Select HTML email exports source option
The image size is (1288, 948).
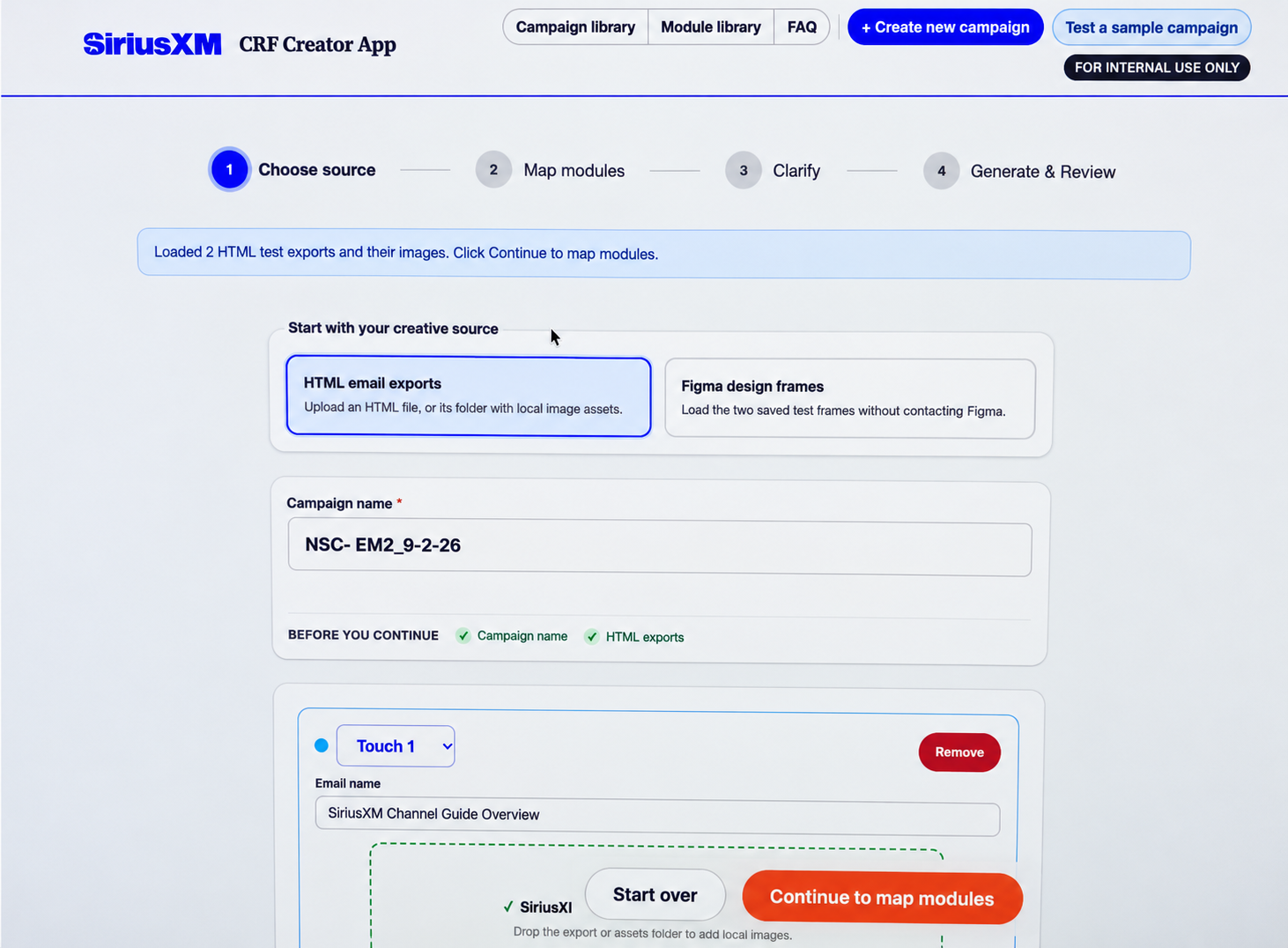tap(469, 396)
